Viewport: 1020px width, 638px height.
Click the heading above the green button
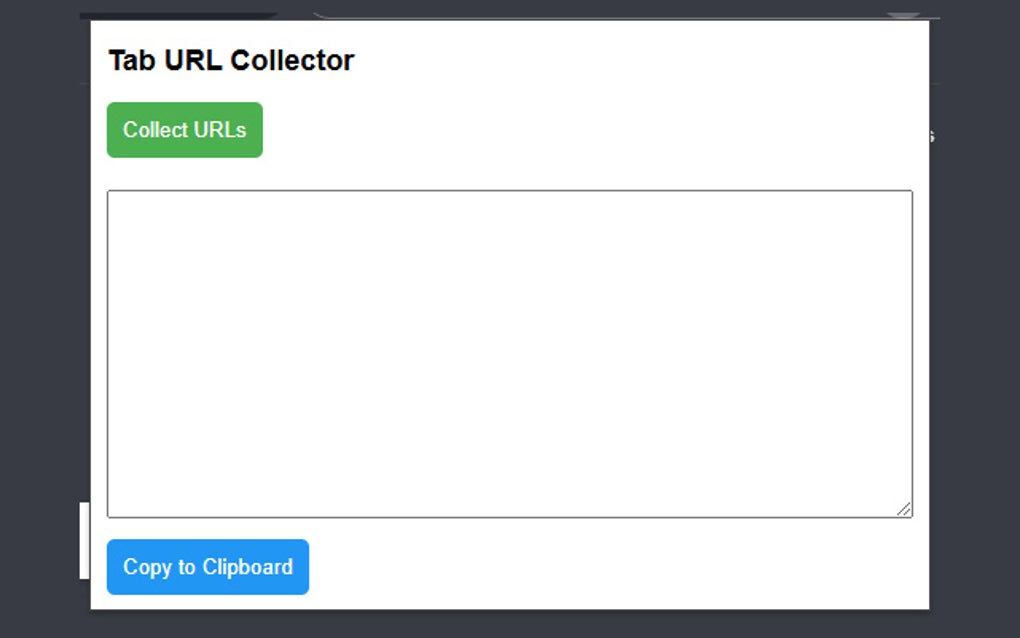click(231, 60)
